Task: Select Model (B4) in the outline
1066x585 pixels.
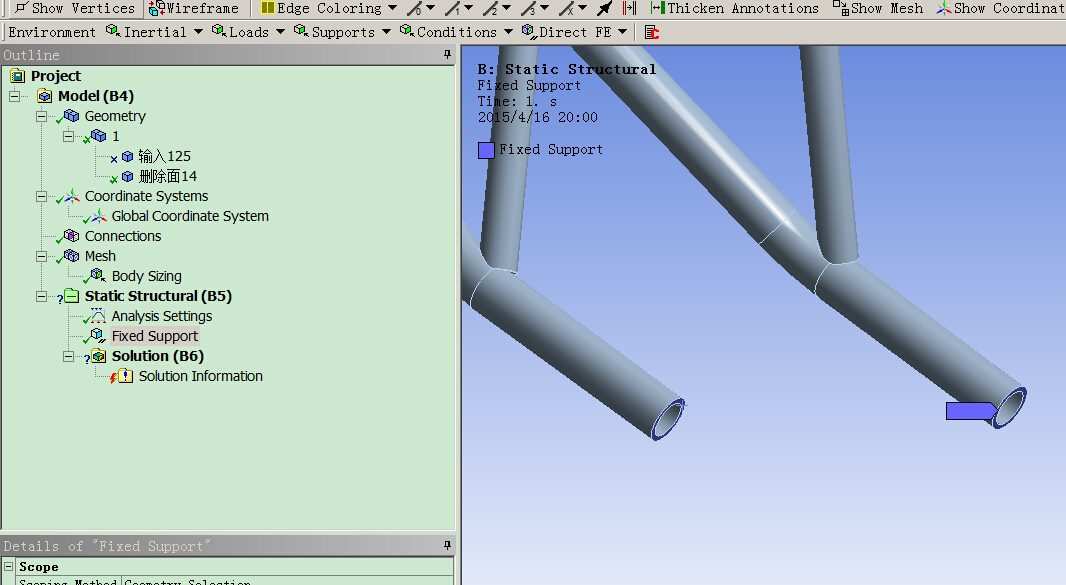Action: pyautogui.click(x=96, y=96)
